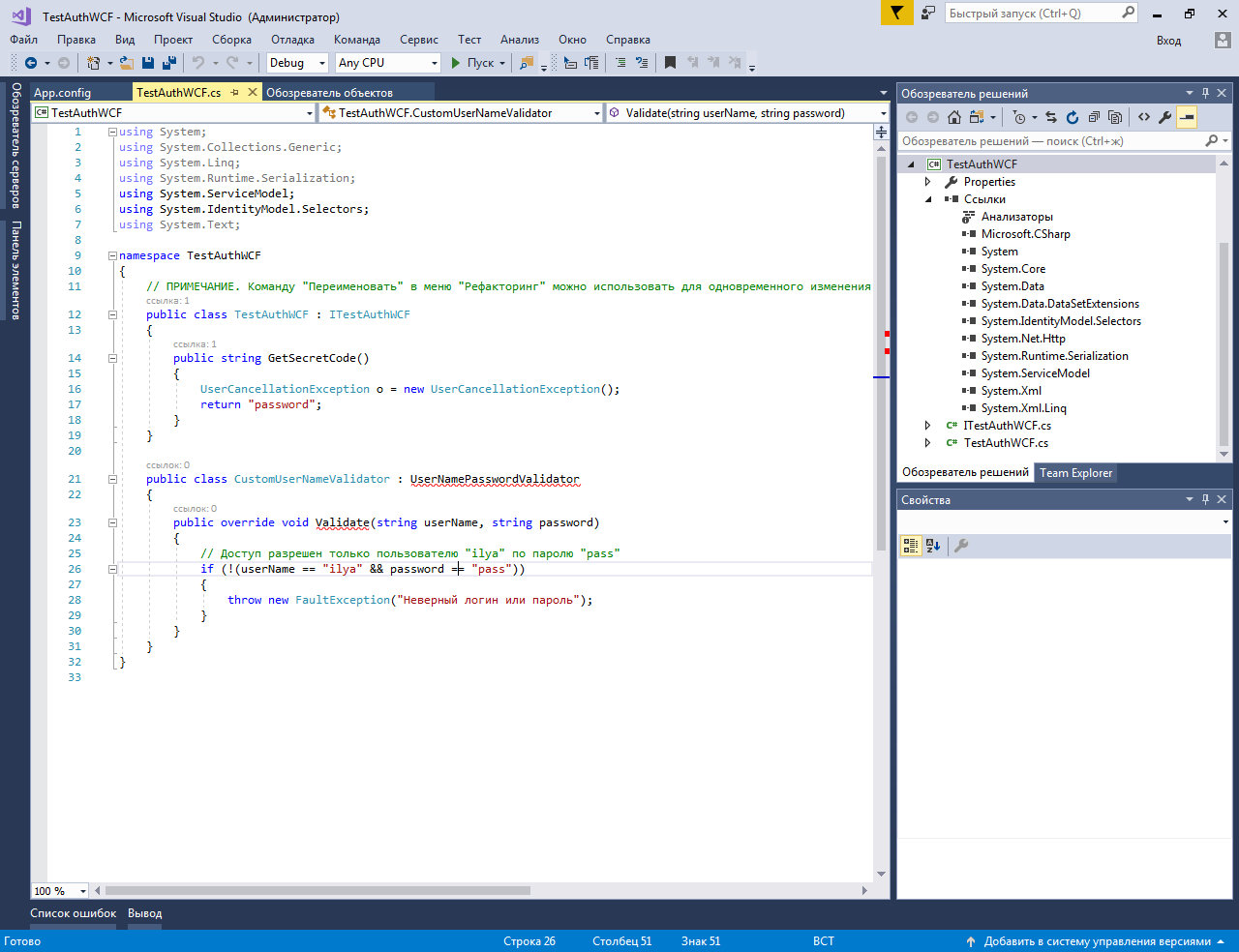
Task: Collapse the CustomUserNameValidator class block
Action: pos(112,480)
